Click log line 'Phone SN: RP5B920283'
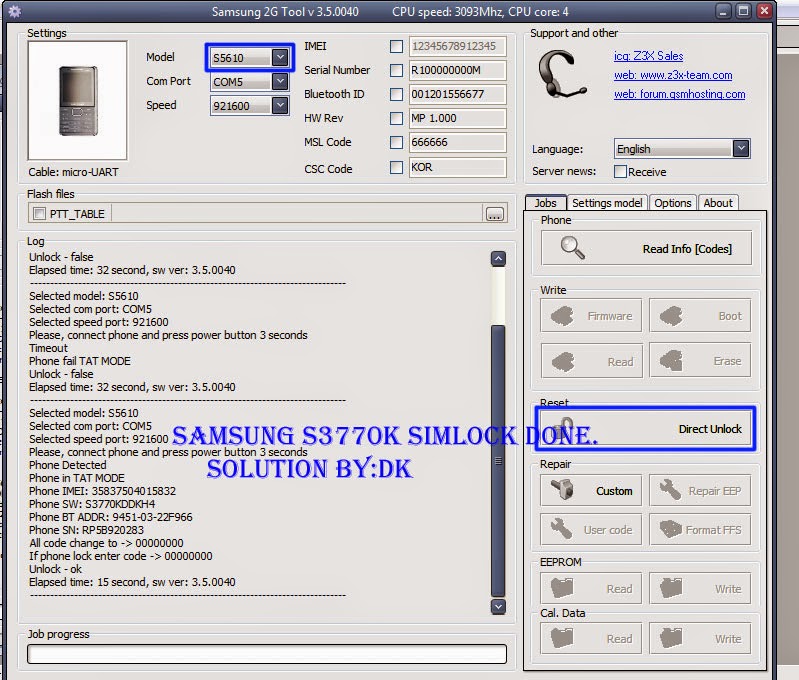 click(x=86, y=530)
